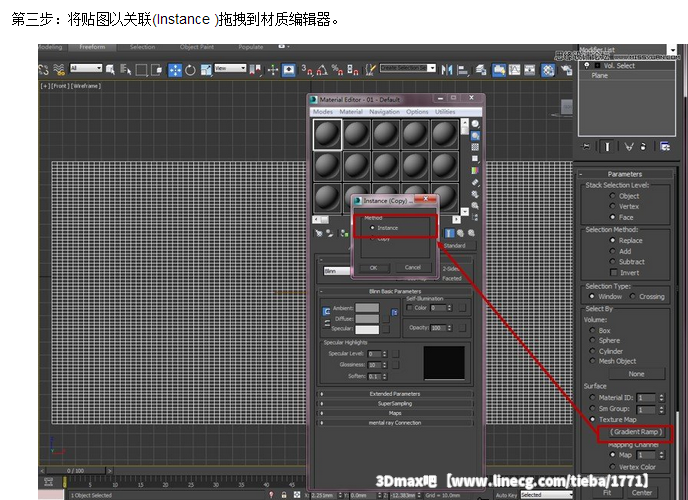Click Cancel in Instance (Copy) dialog
Image resolution: width=688 pixels, height=500 pixels.
tap(412, 267)
